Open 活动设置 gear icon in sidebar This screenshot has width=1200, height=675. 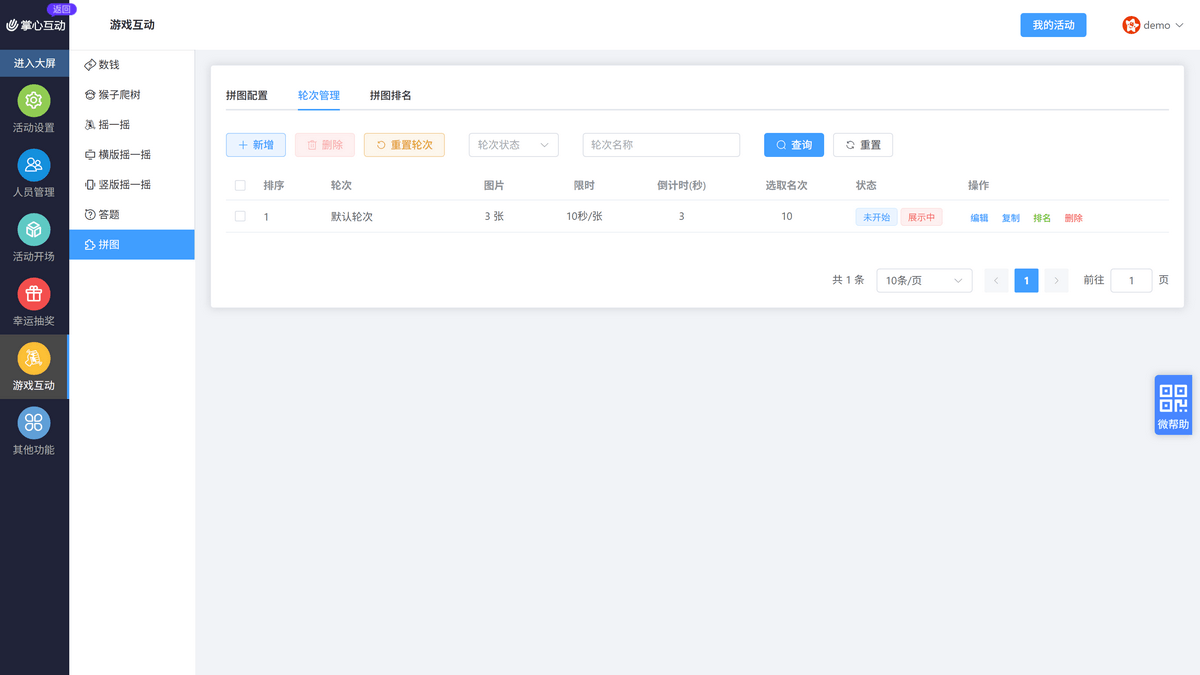tap(34, 101)
